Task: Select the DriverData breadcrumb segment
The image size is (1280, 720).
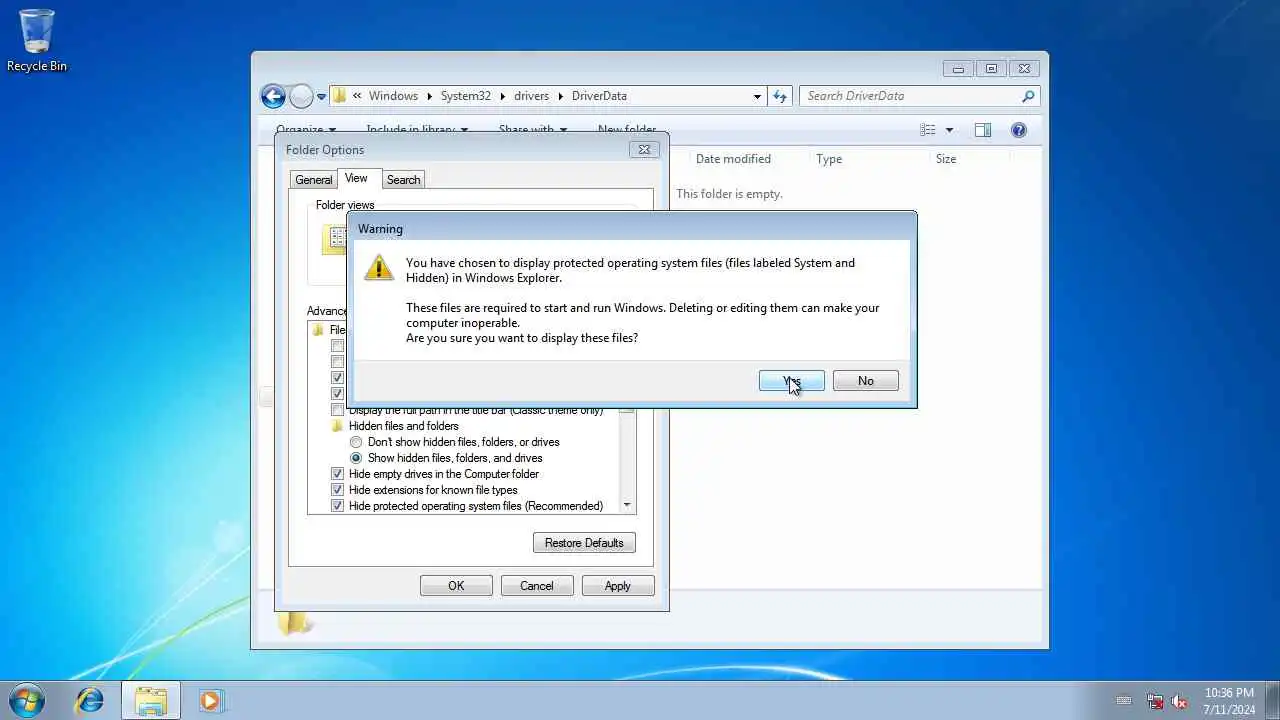Action: [x=599, y=96]
